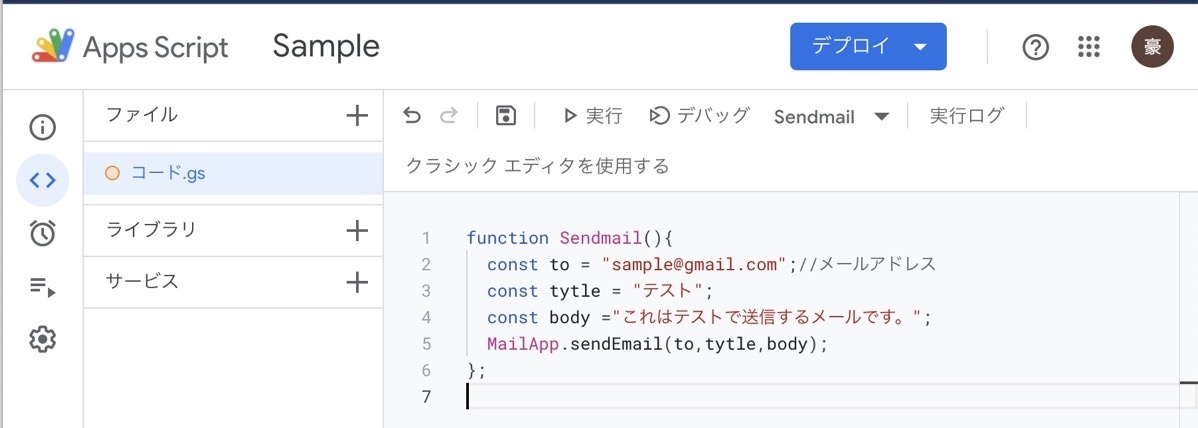
Task: Open the Sendmail function selector dropdown
Action: pyautogui.click(x=831, y=117)
